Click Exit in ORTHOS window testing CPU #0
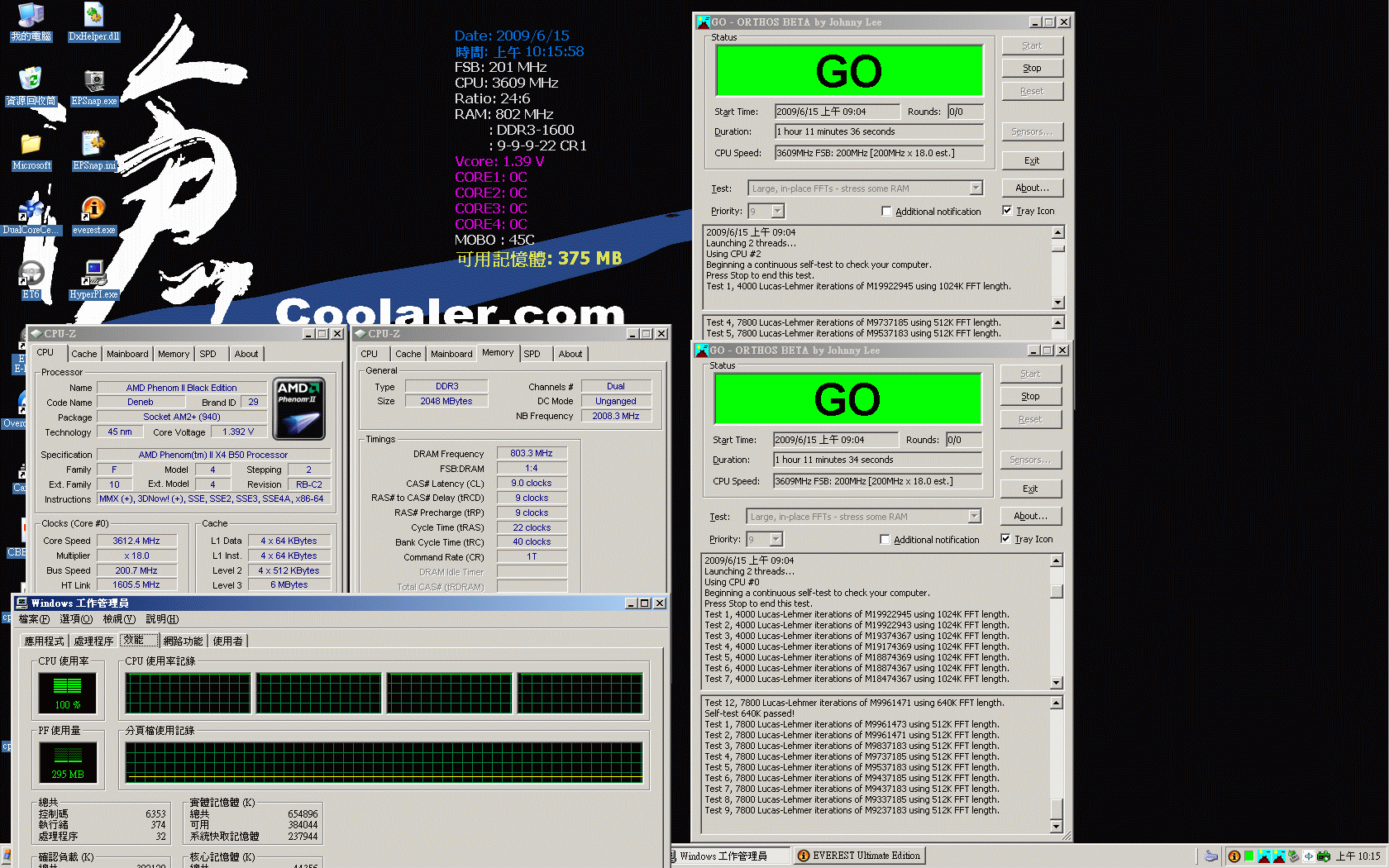This screenshot has height=868, width=1389. coord(1030,489)
